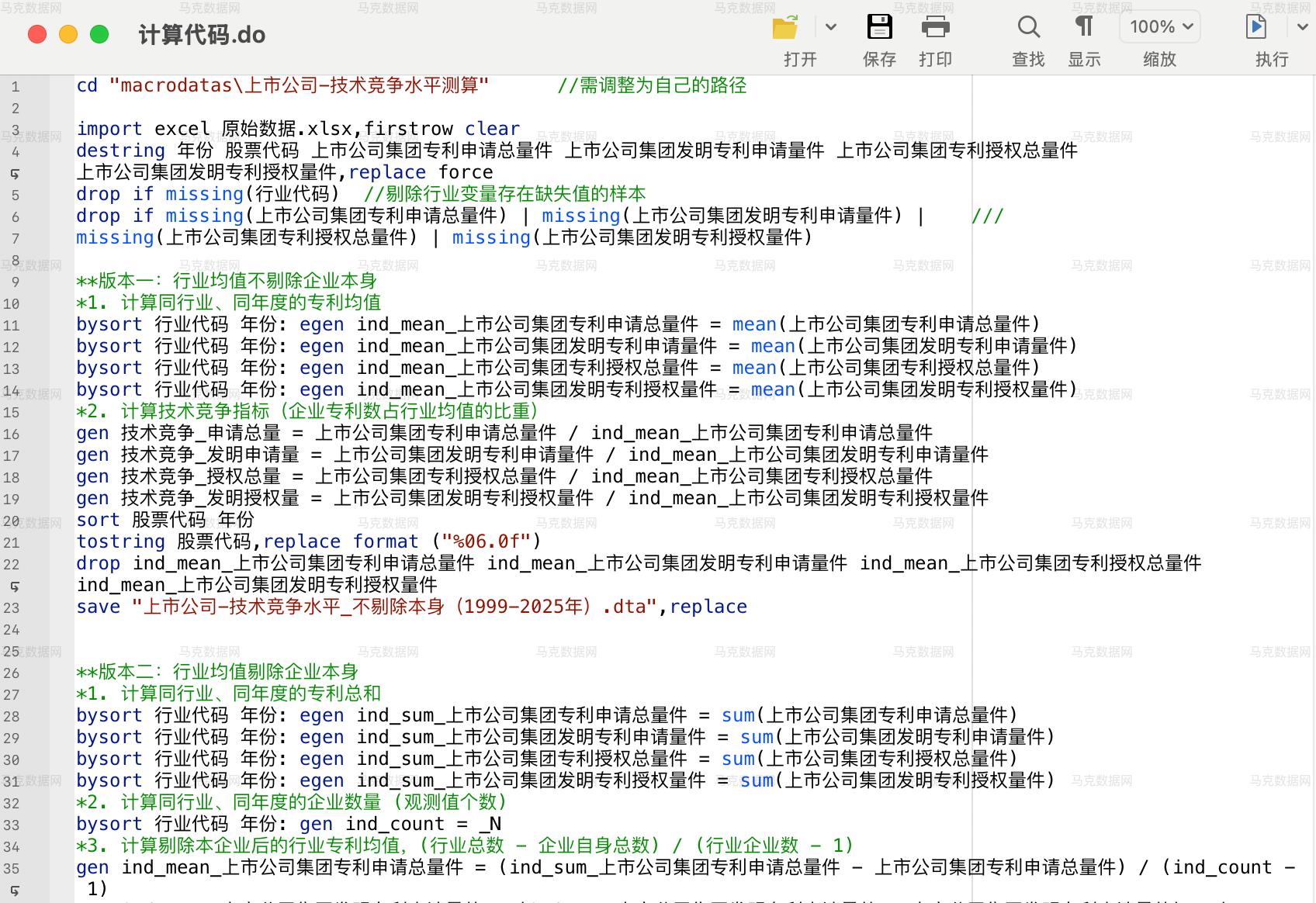
Task: Run the code with the execute icon
Action: point(1256,27)
